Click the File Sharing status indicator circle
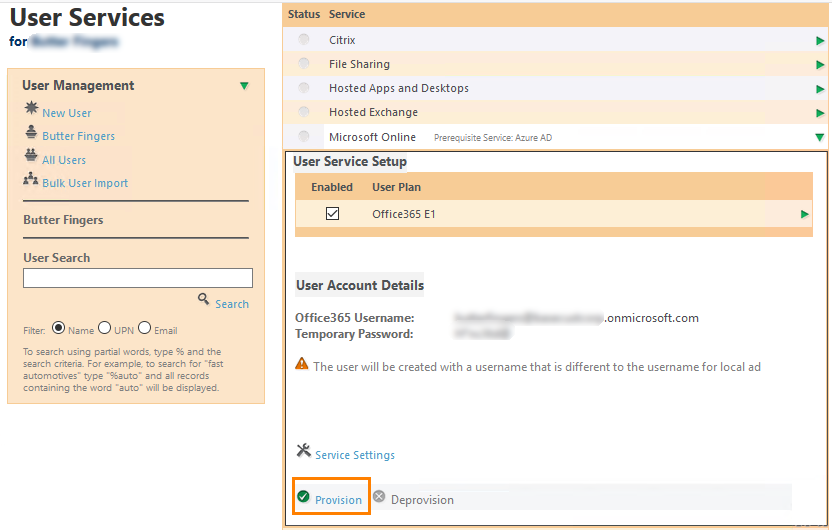The image size is (832, 530). tap(304, 63)
